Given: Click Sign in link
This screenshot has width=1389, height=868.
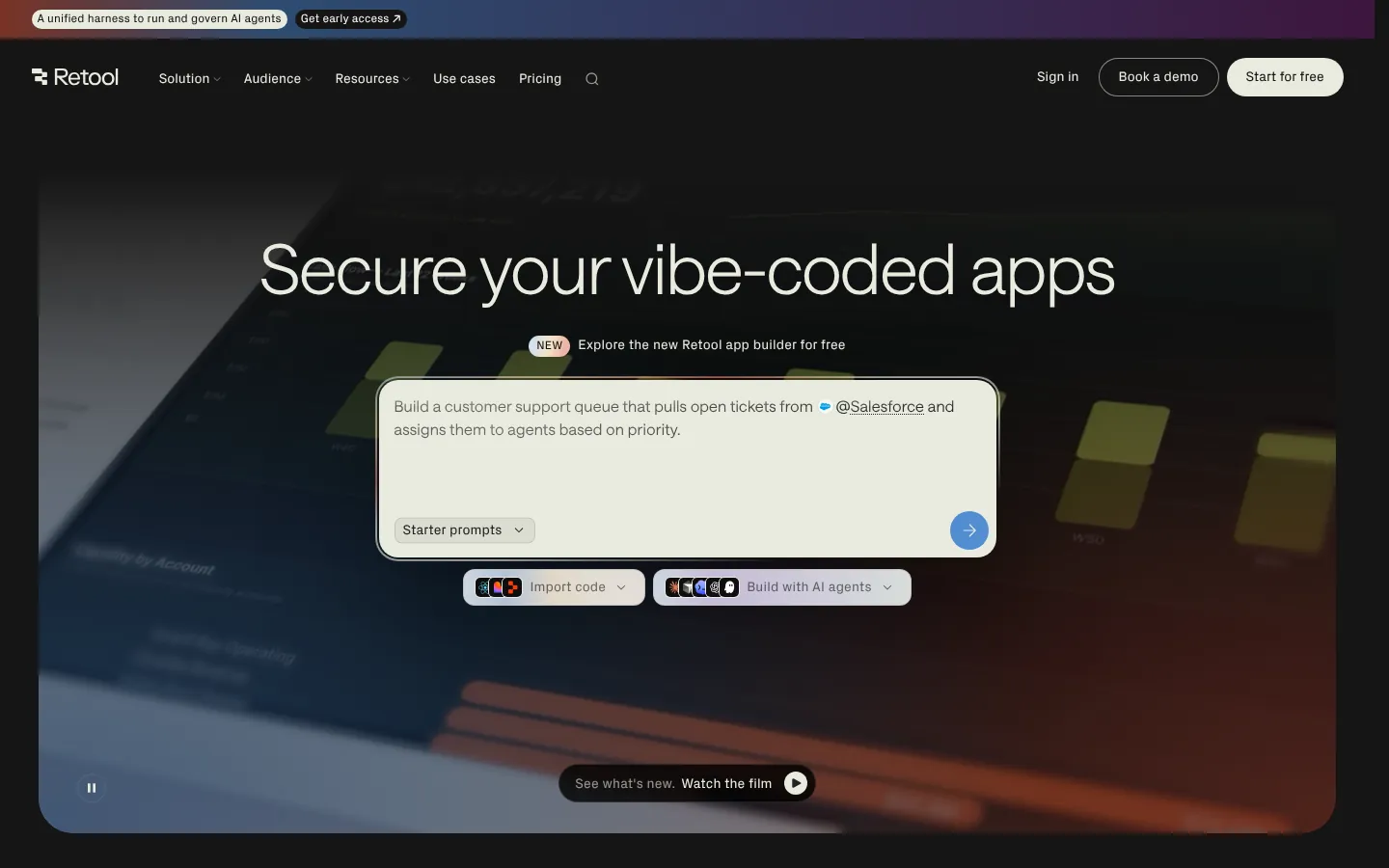Looking at the screenshot, I should [1057, 77].
